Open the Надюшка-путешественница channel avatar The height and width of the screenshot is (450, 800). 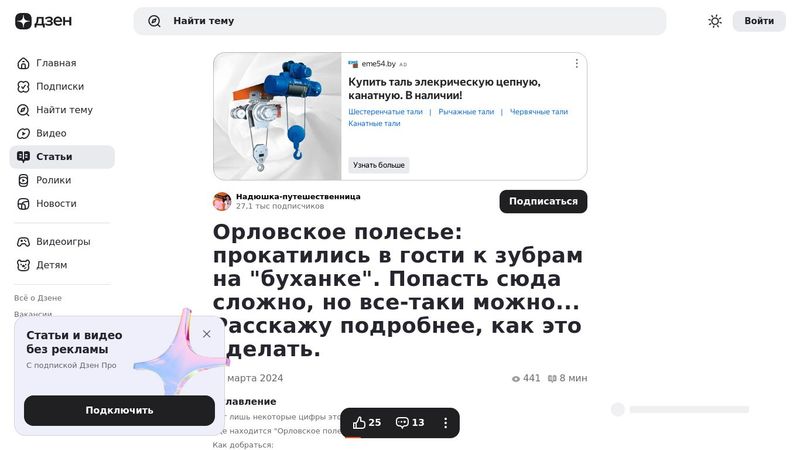tap(222, 201)
